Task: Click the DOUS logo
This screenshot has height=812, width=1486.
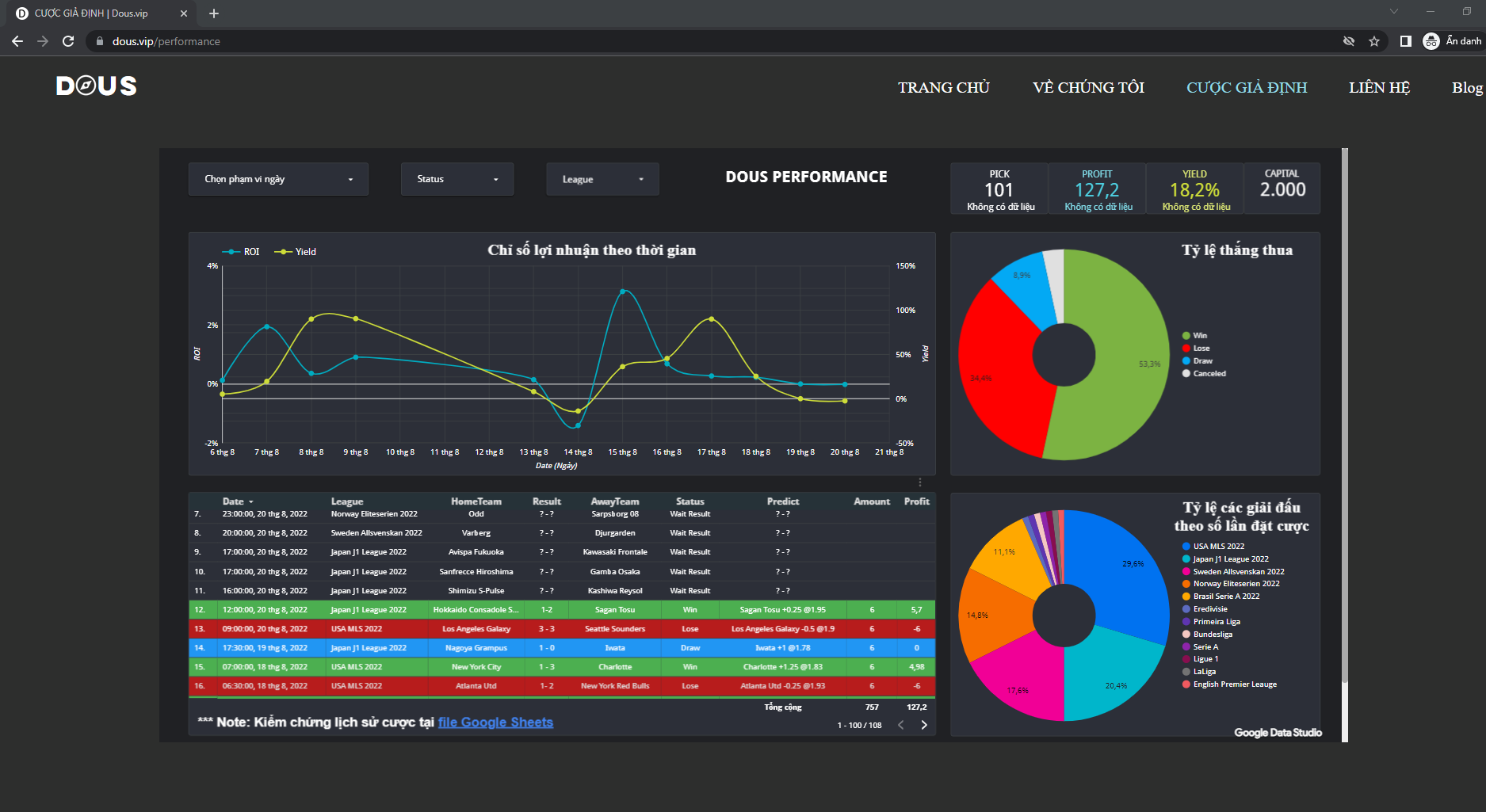Action: (x=97, y=86)
